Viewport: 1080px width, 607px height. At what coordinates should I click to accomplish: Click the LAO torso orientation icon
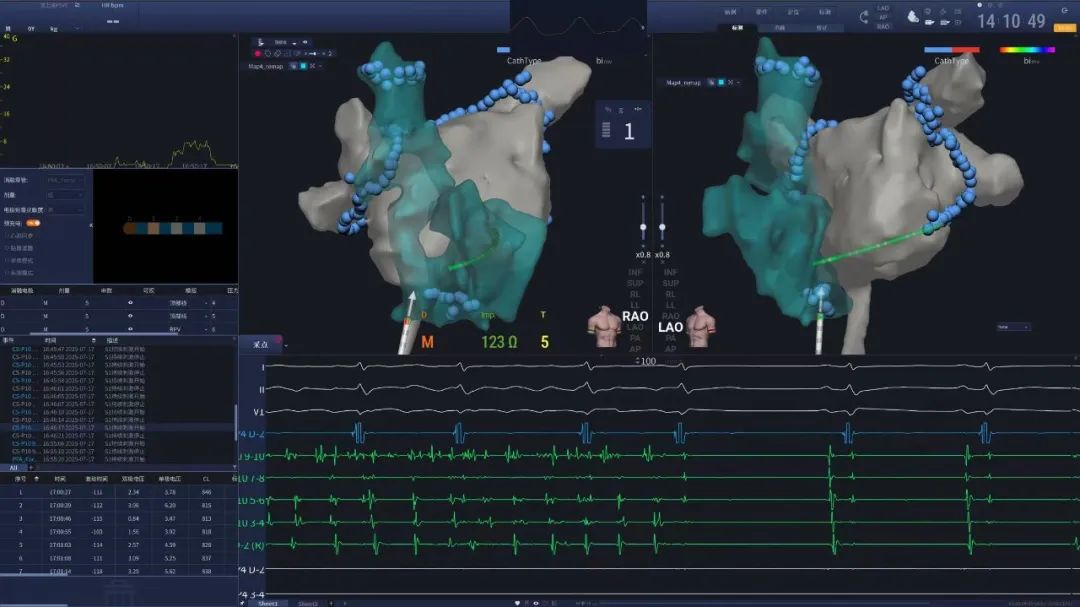click(x=701, y=326)
